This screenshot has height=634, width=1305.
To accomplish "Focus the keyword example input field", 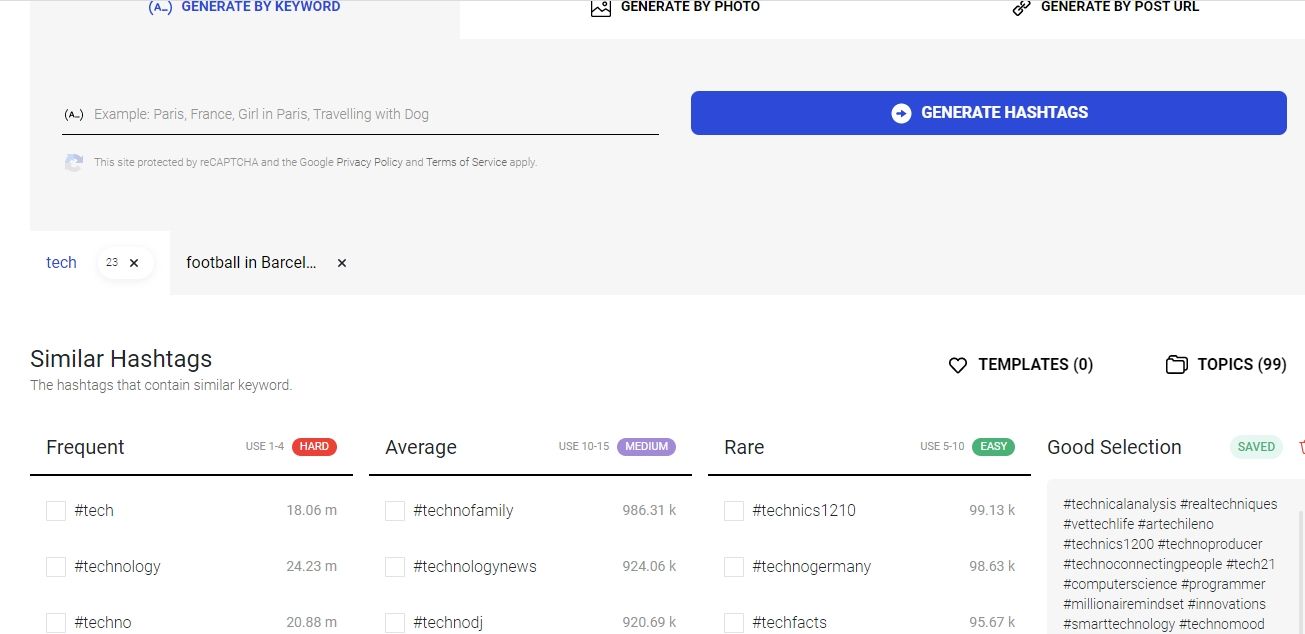I will click(x=370, y=114).
